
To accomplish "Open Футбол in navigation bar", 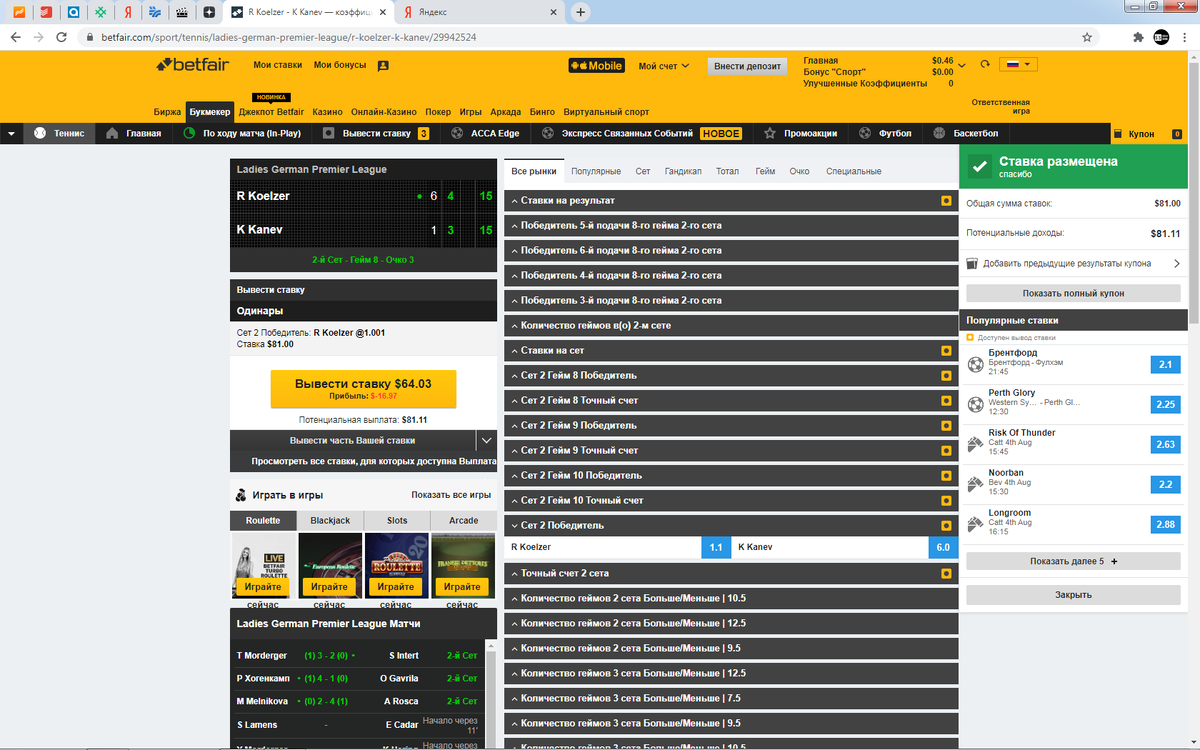I will point(884,133).
